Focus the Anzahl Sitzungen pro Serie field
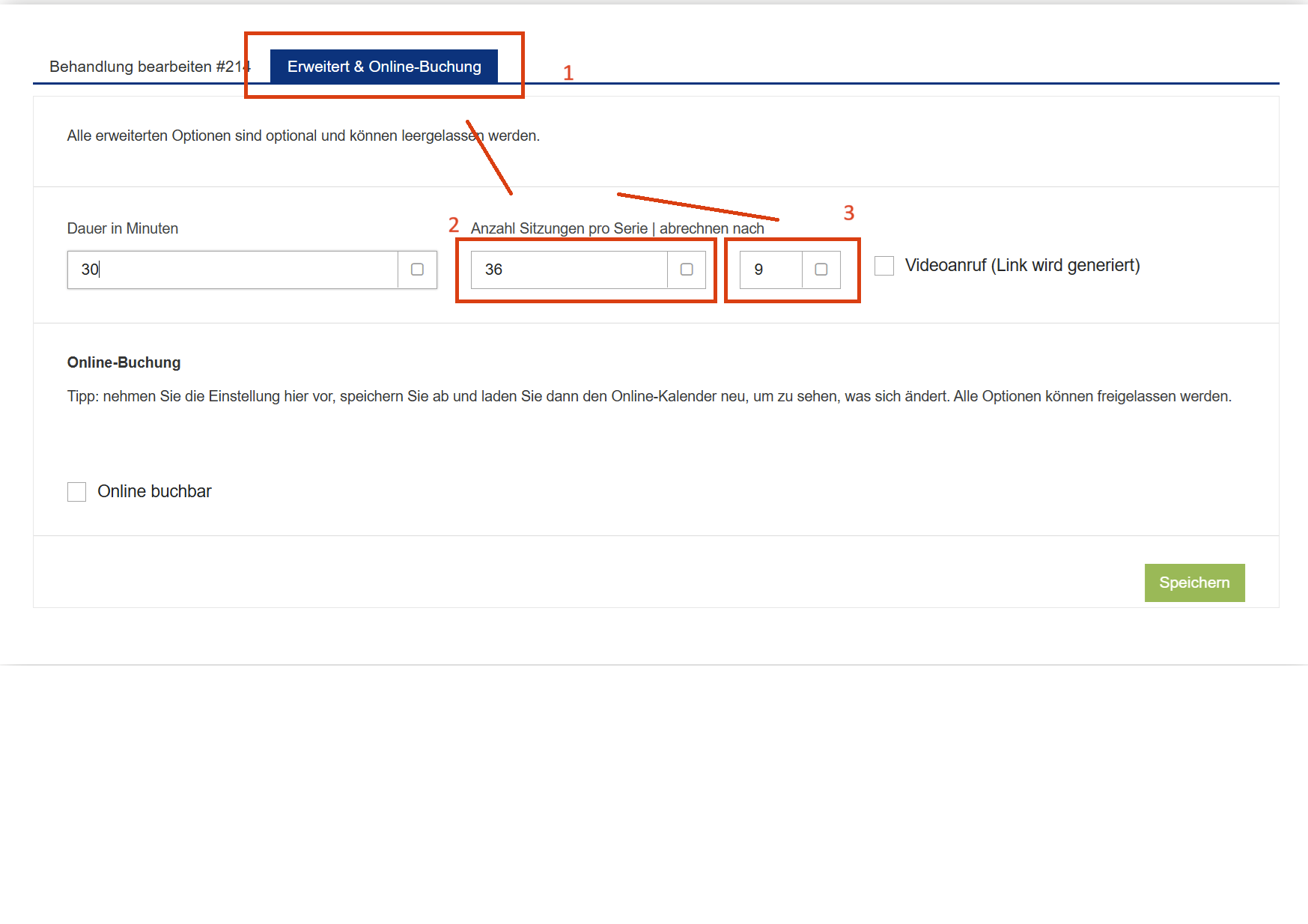The height and width of the screenshot is (924, 1308). [x=569, y=270]
